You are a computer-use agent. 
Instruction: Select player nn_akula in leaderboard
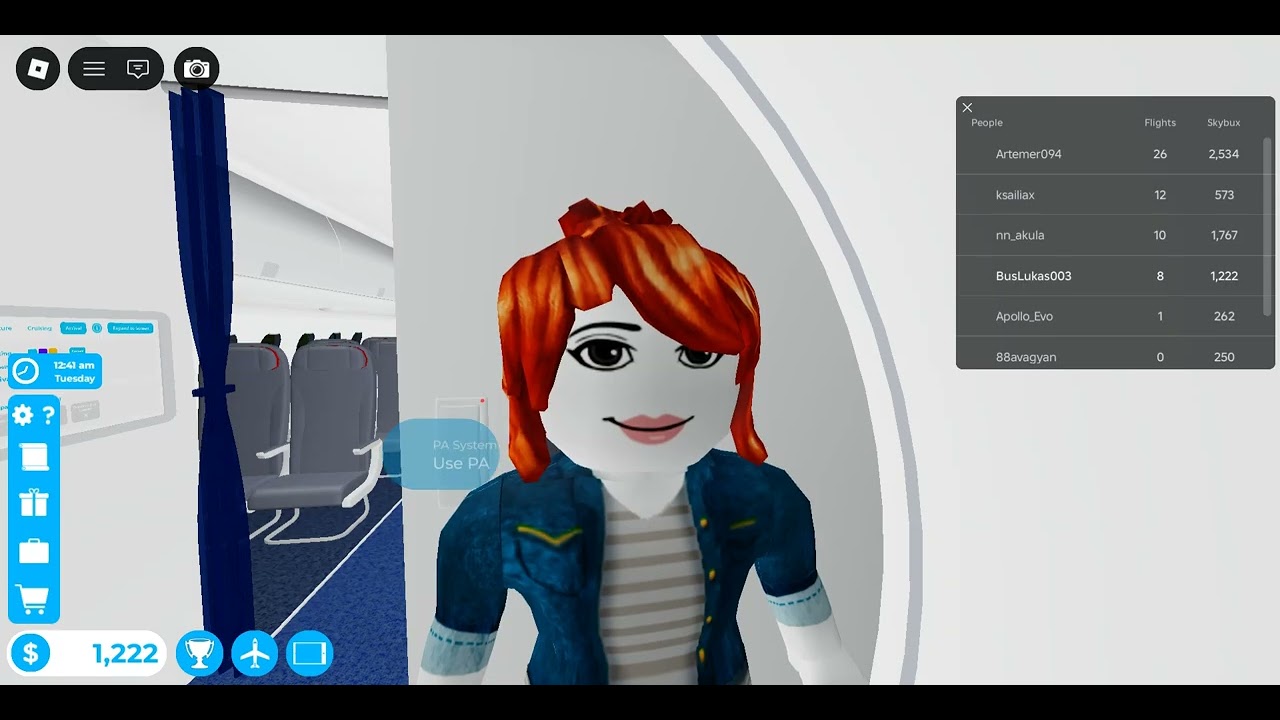coord(1020,235)
